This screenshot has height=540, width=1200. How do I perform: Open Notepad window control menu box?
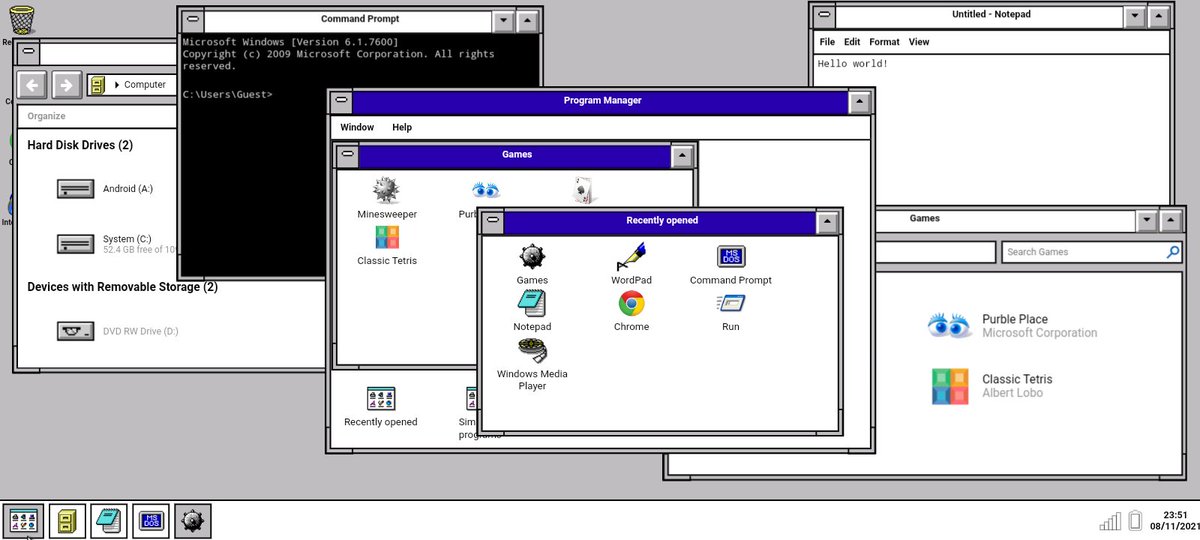coord(823,15)
